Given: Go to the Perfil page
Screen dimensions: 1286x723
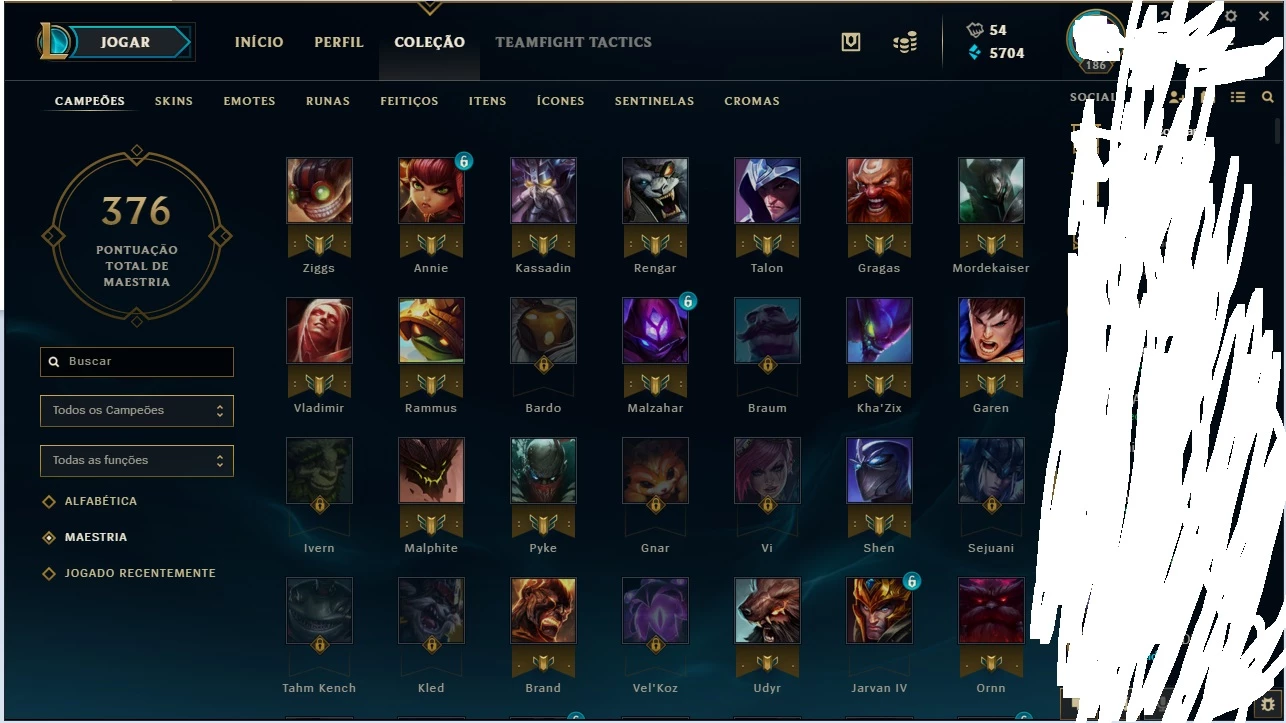Looking at the screenshot, I should (339, 42).
